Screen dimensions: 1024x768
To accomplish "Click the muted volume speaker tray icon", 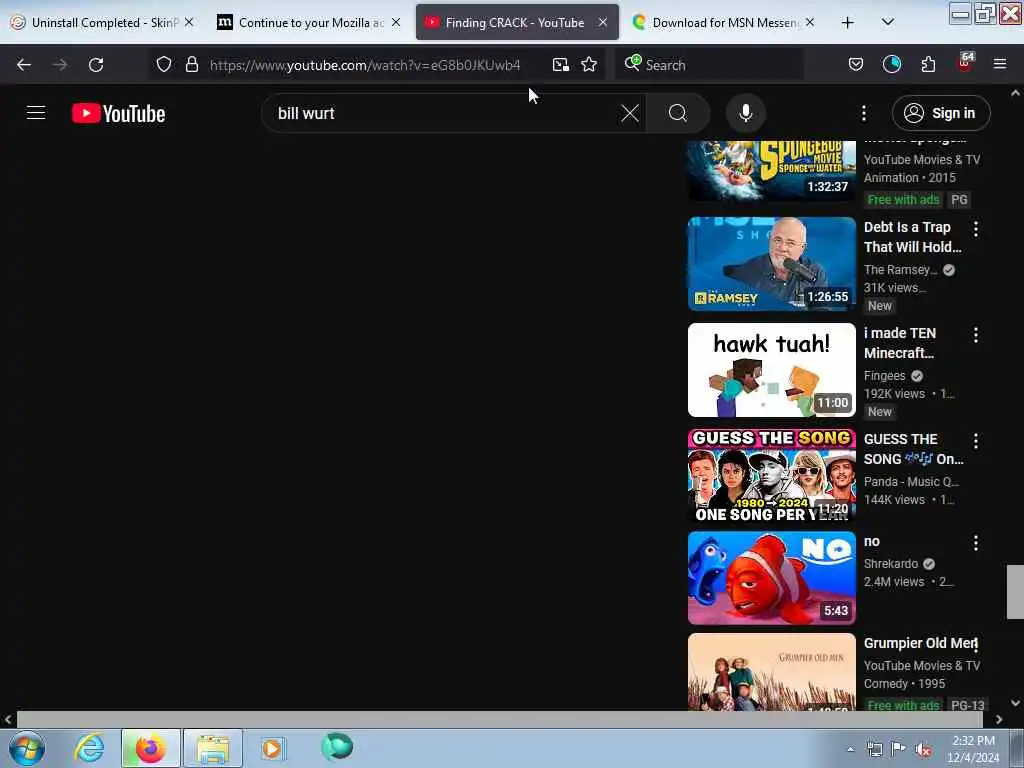I will [x=923, y=750].
